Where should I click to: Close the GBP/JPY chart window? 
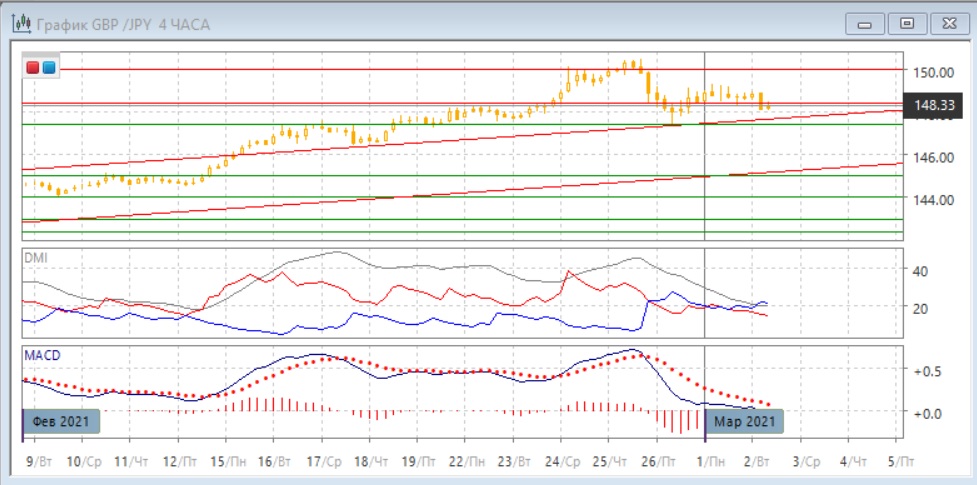tap(947, 23)
